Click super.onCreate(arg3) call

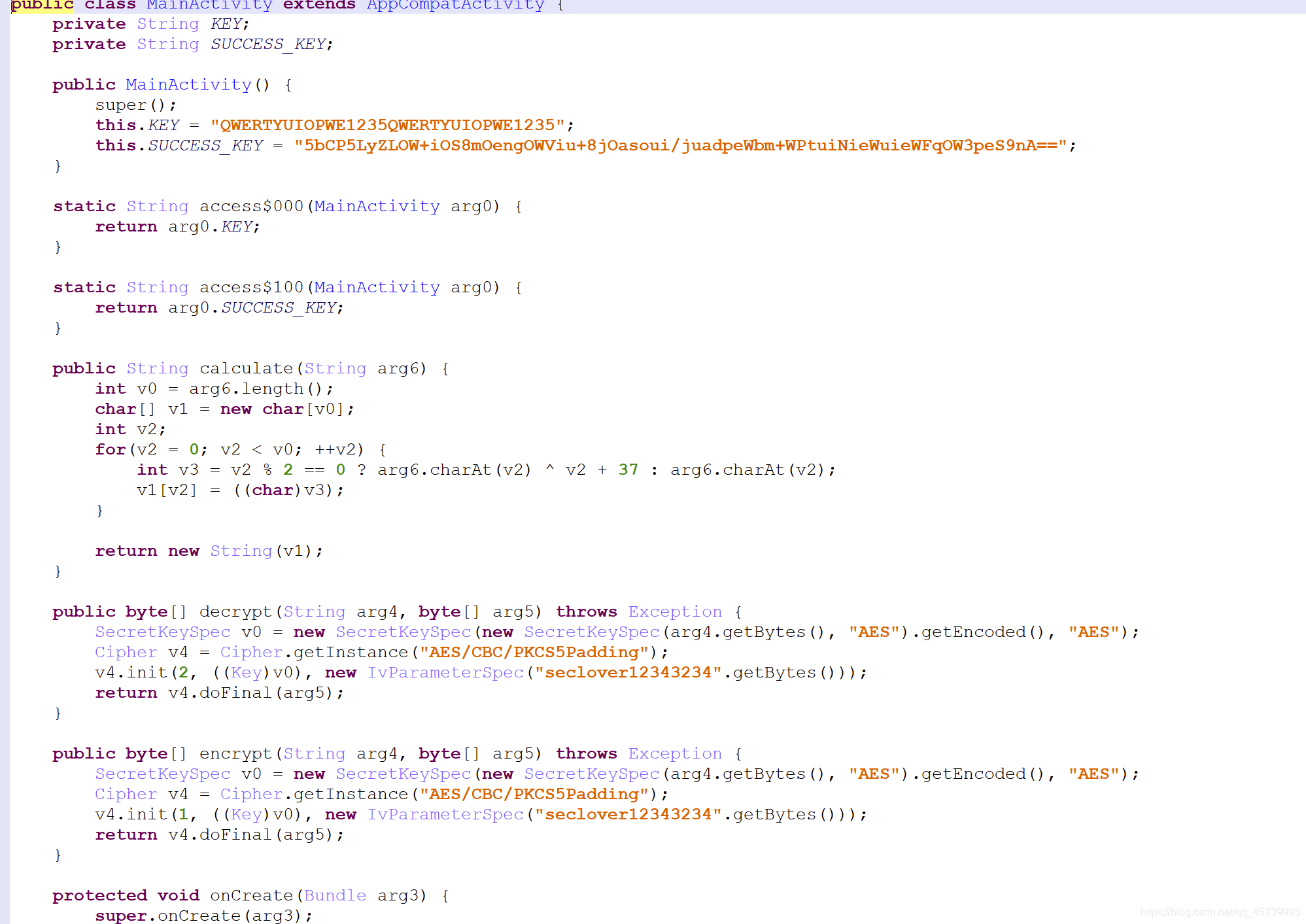click(203, 915)
